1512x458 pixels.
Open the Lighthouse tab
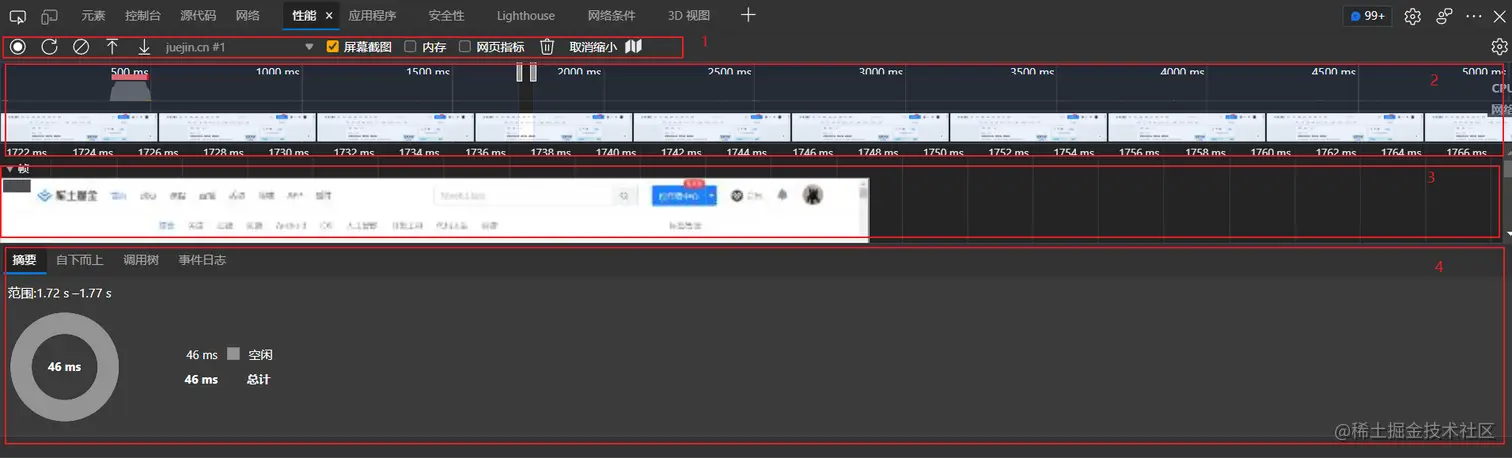[526, 16]
